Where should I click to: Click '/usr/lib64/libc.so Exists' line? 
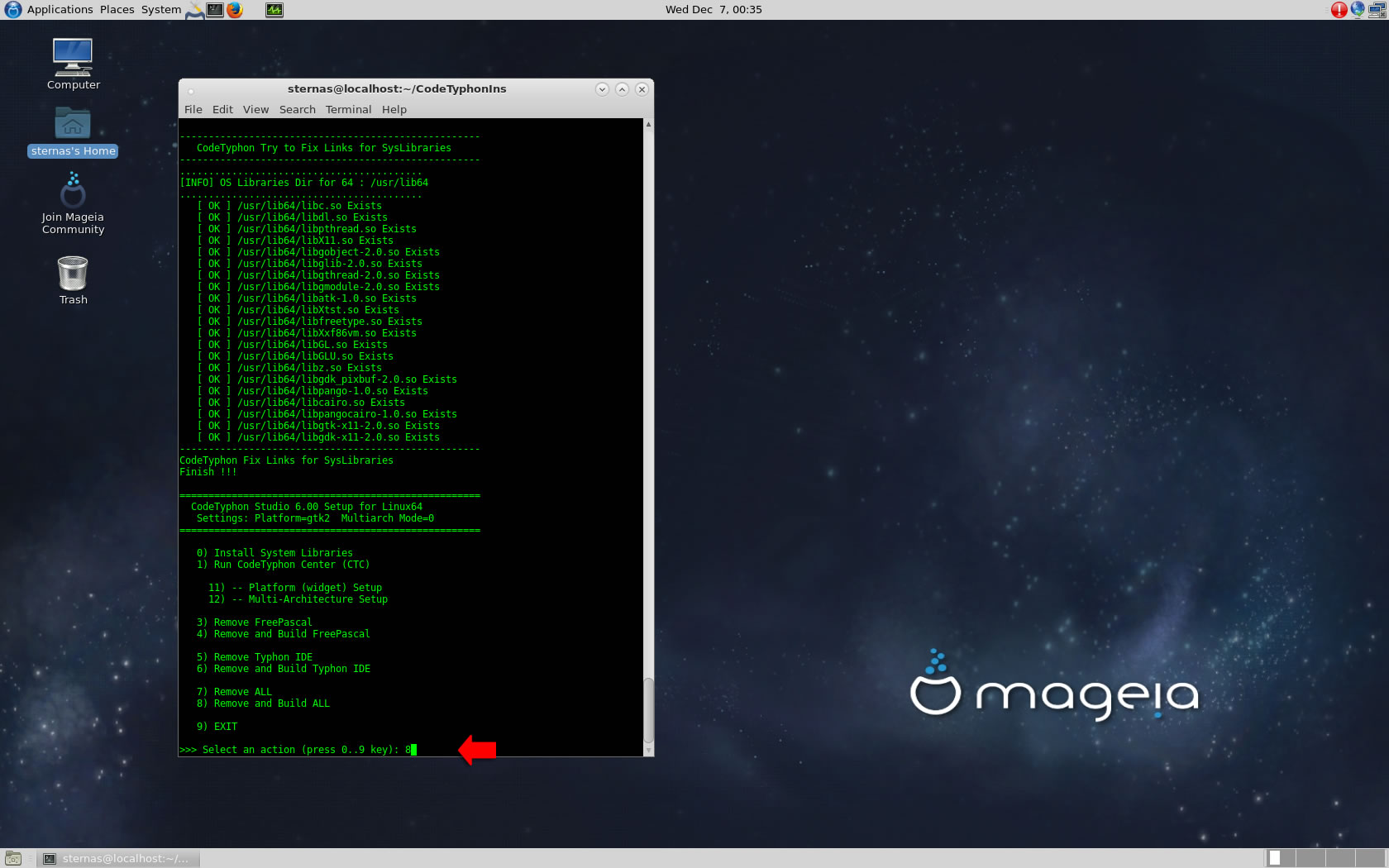click(x=289, y=206)
